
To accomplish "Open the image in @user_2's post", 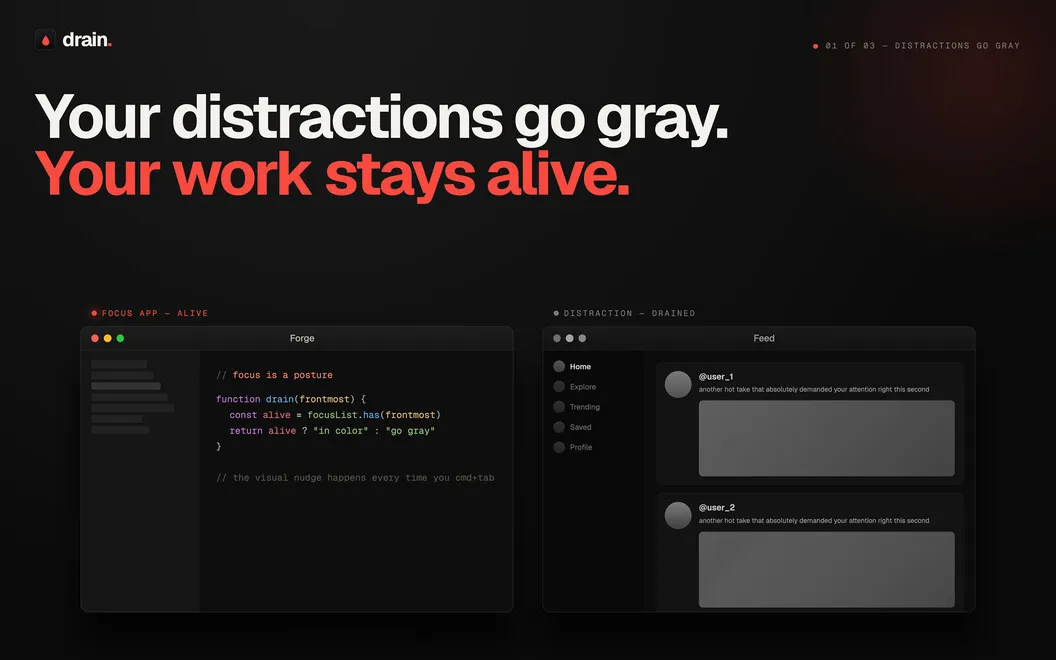I will tap(826, 570).
